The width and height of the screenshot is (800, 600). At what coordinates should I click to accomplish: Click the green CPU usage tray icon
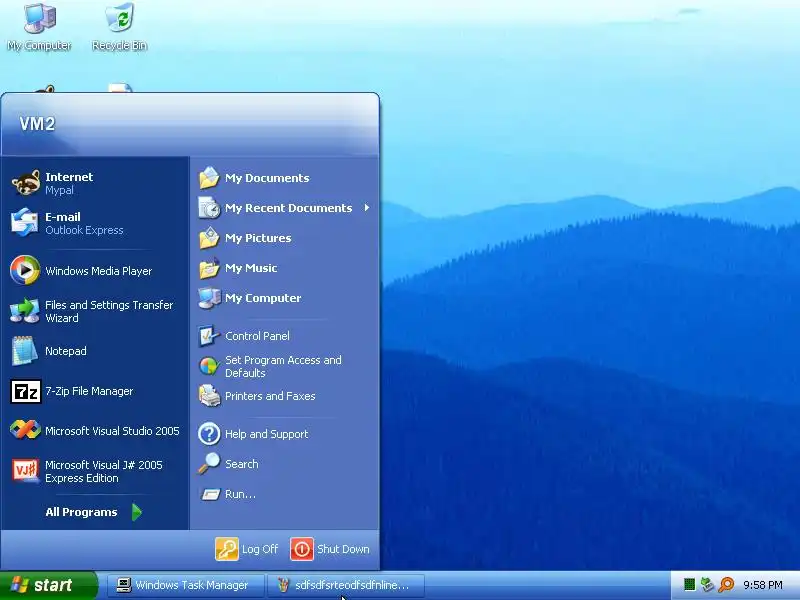689,585
